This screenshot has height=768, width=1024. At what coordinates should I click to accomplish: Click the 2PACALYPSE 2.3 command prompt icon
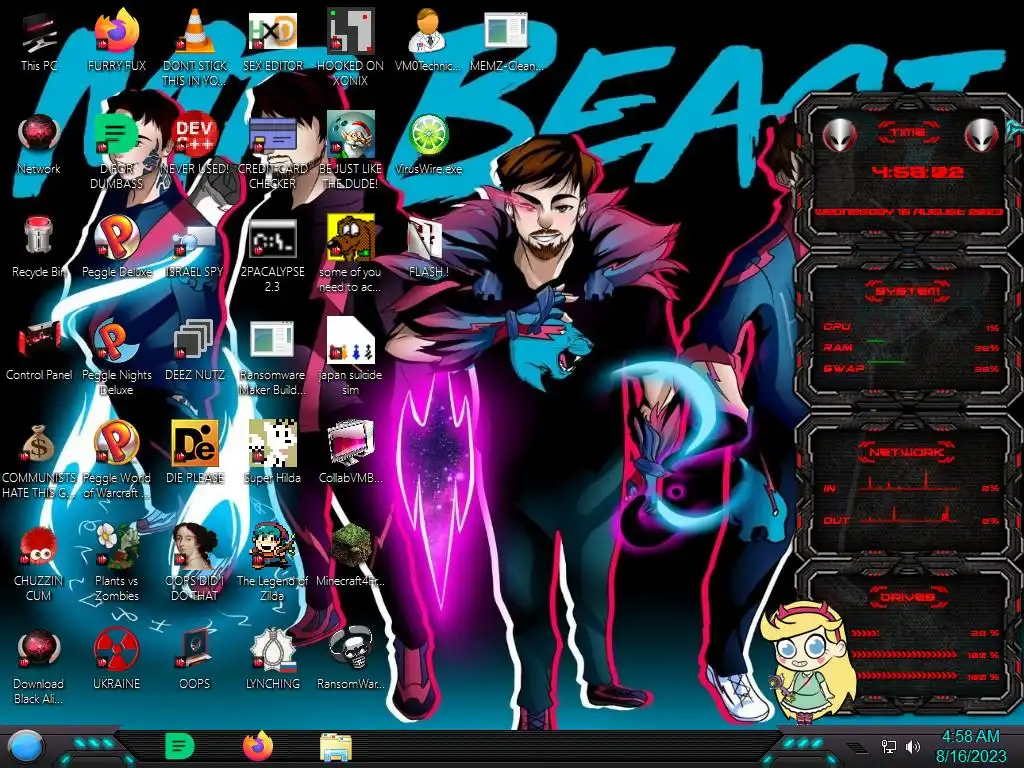click(x=272, y=238)
